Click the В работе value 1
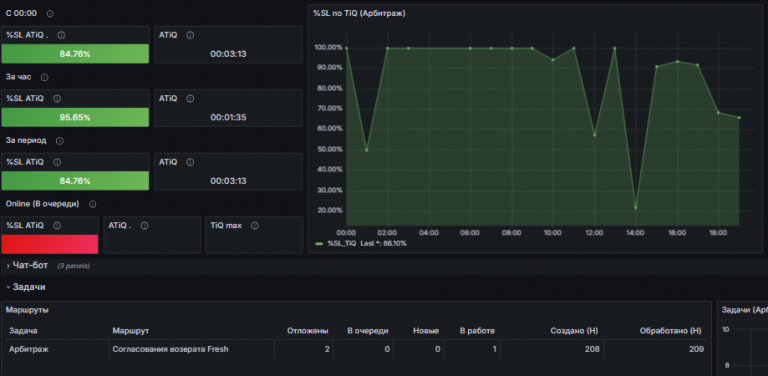This screenshot has height=376, width=768. [494, 349]
